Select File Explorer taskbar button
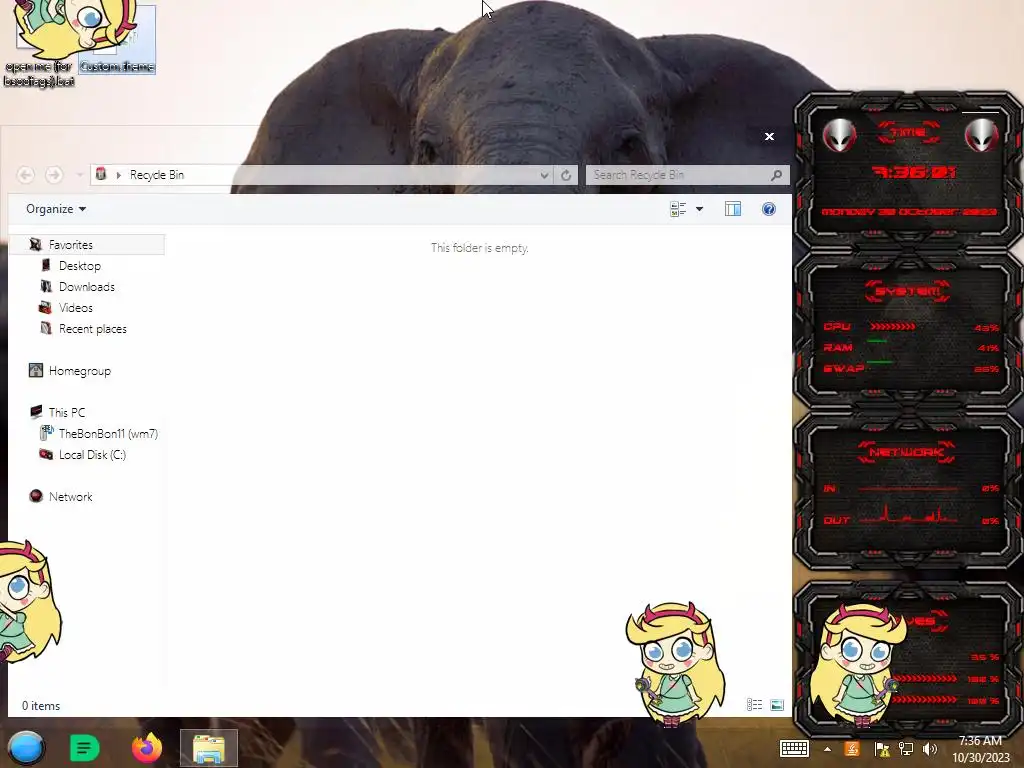The width and height of the screenshot is (1024, 768). [x=209, y=748]
